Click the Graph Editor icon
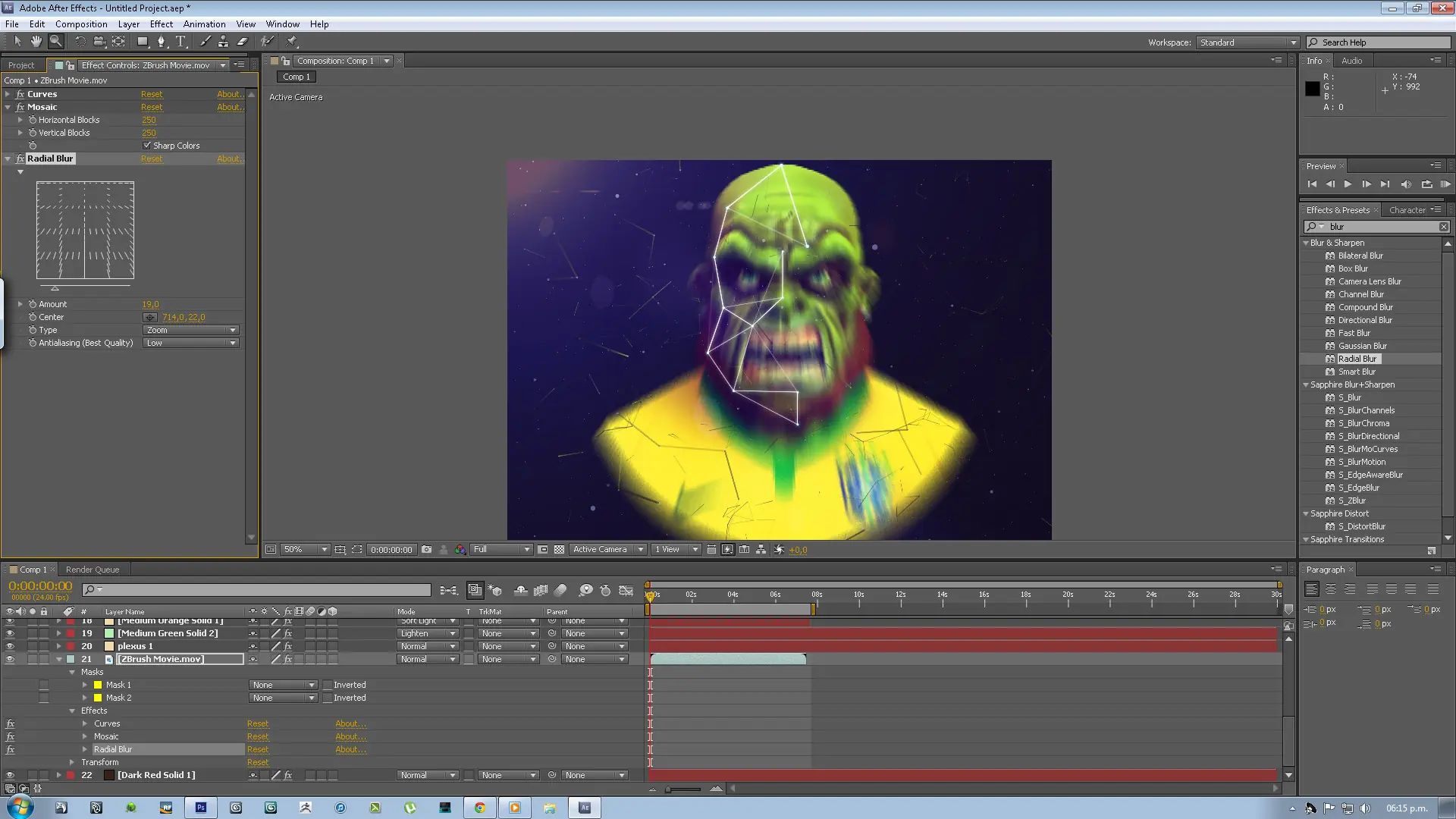This screenshot has width=1456, height=819. point(626,590)
